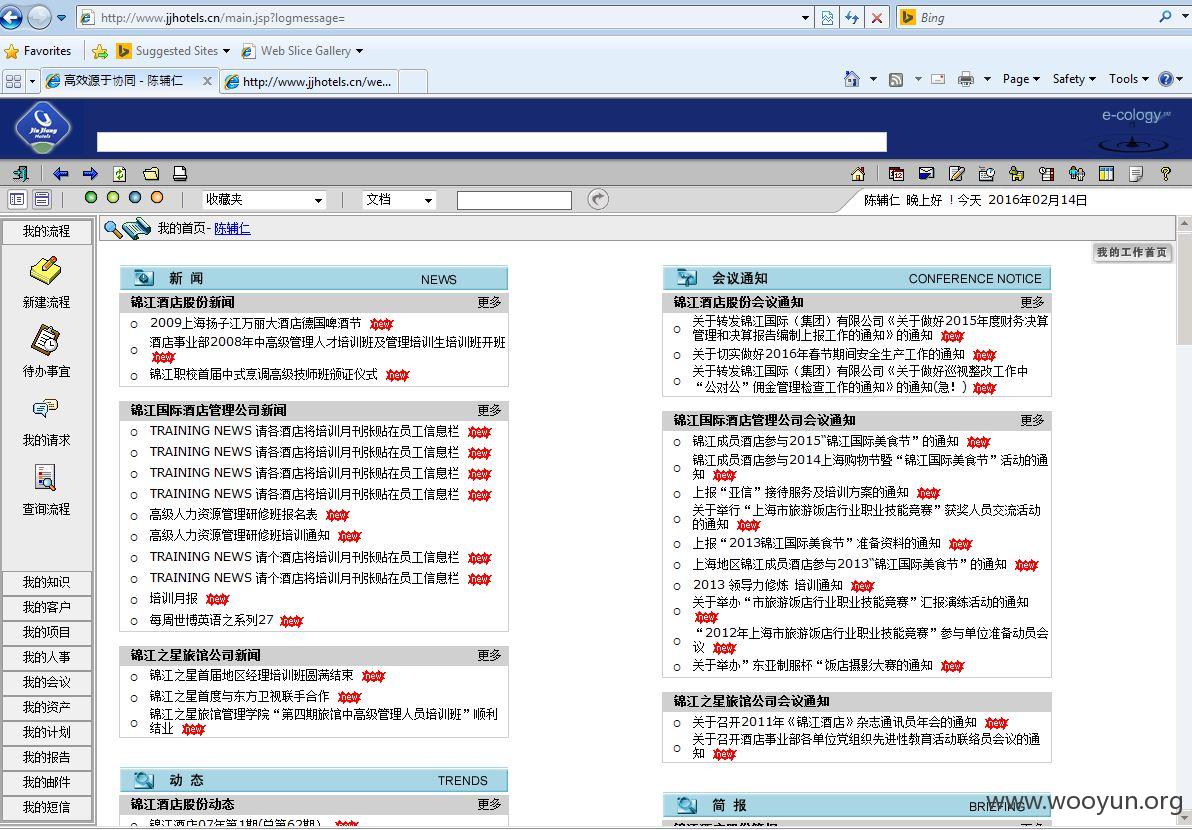Viewport: 1192px width, 830px height.
Task: Click the 陈辅仁 breadcrumb link
Action: coord(233,228)
